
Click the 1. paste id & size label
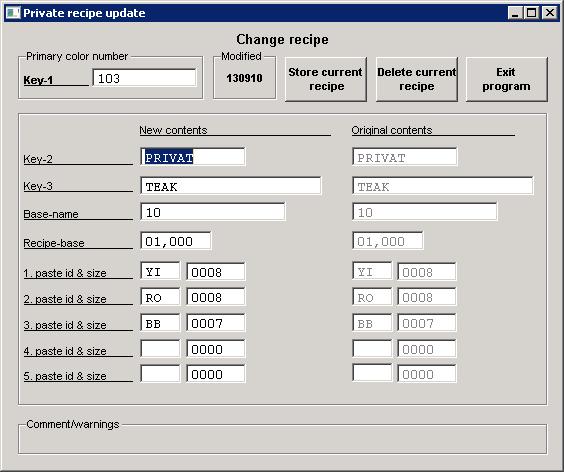coord(65,273)
